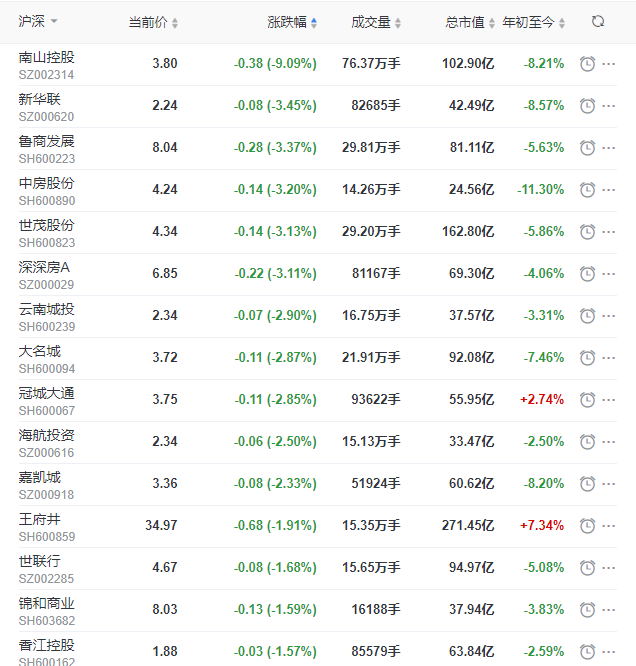Screen dimensions: 636x666
Task: Click the 34.97 price of 王府井
Action: click(x=161, y=525)
